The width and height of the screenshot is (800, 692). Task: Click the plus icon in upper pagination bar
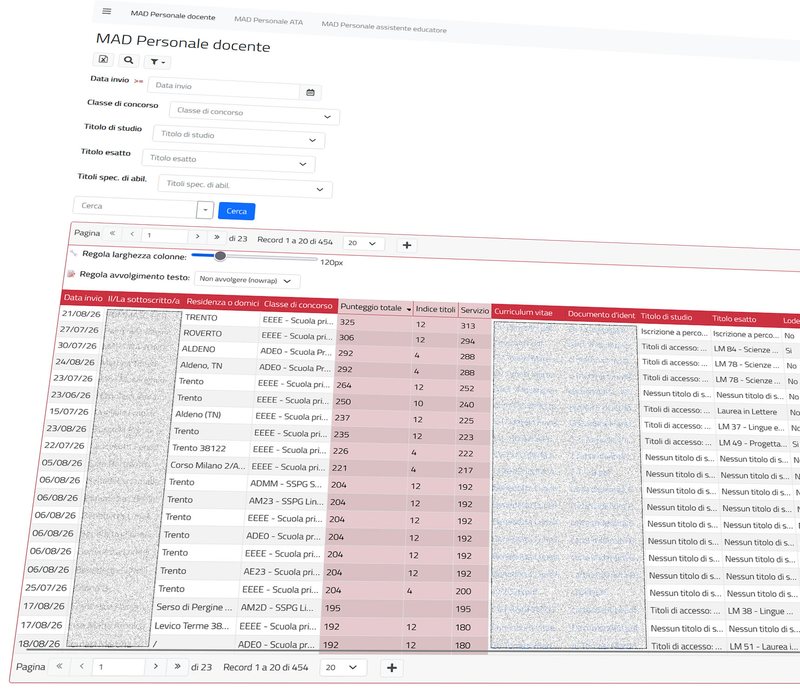click(407, 245)
